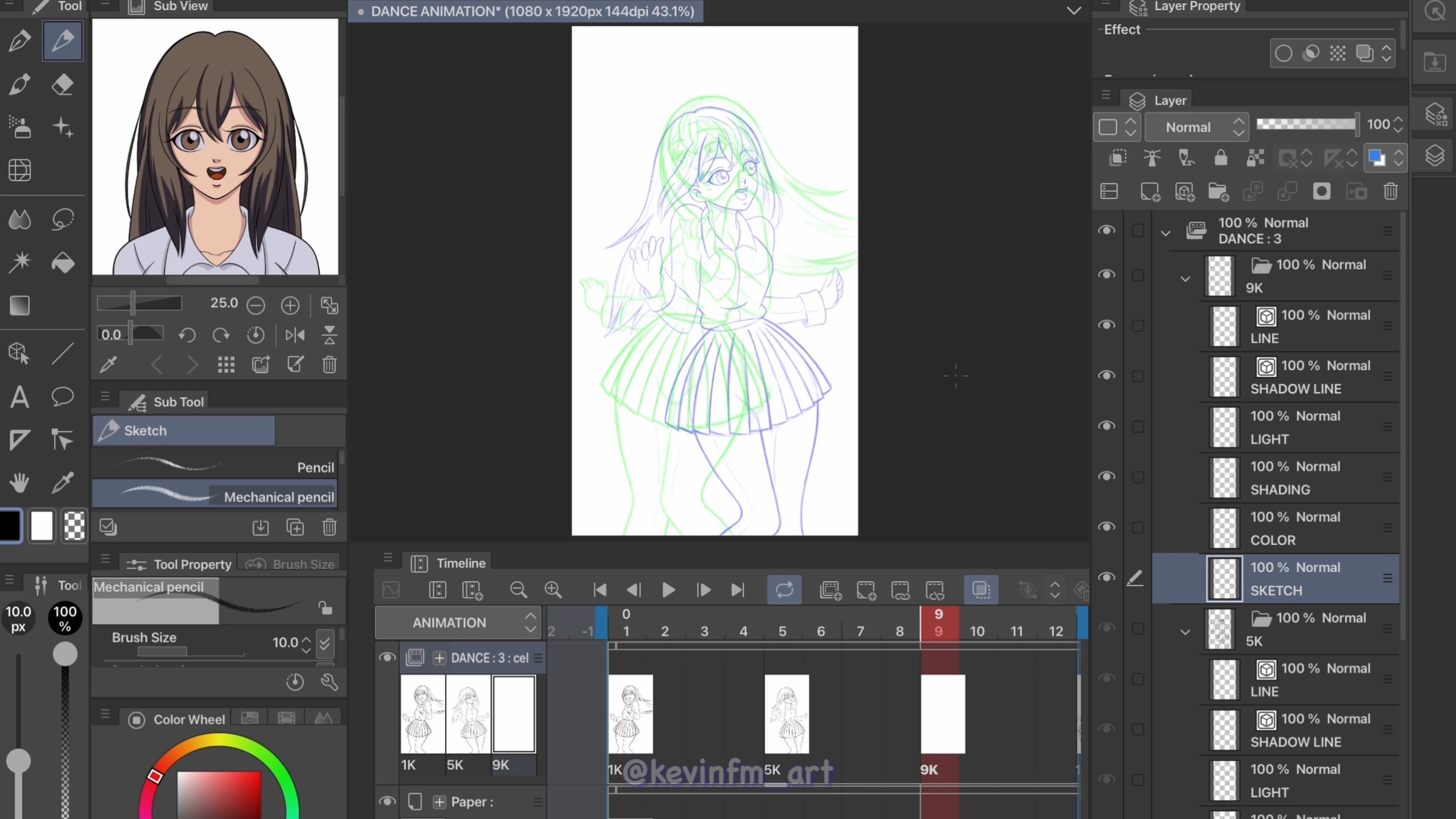Flip the sub view horizontally
This screenshot has height=819, width=1456.
295,335
